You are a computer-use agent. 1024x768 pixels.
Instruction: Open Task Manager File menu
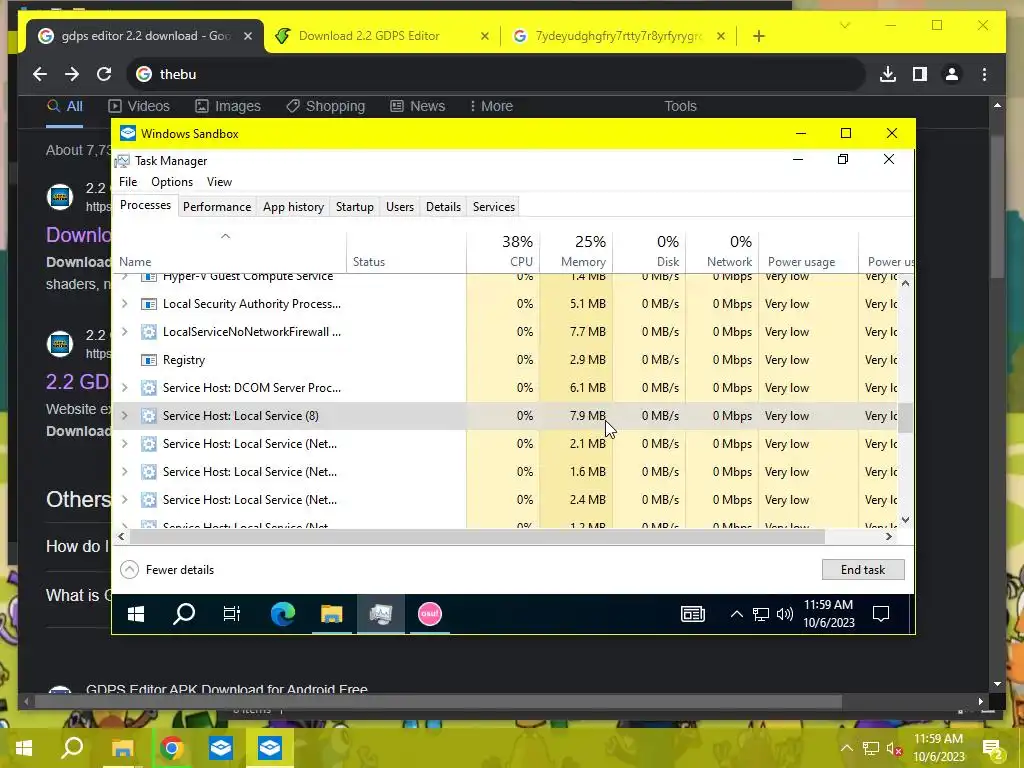(x=128, y=182)
